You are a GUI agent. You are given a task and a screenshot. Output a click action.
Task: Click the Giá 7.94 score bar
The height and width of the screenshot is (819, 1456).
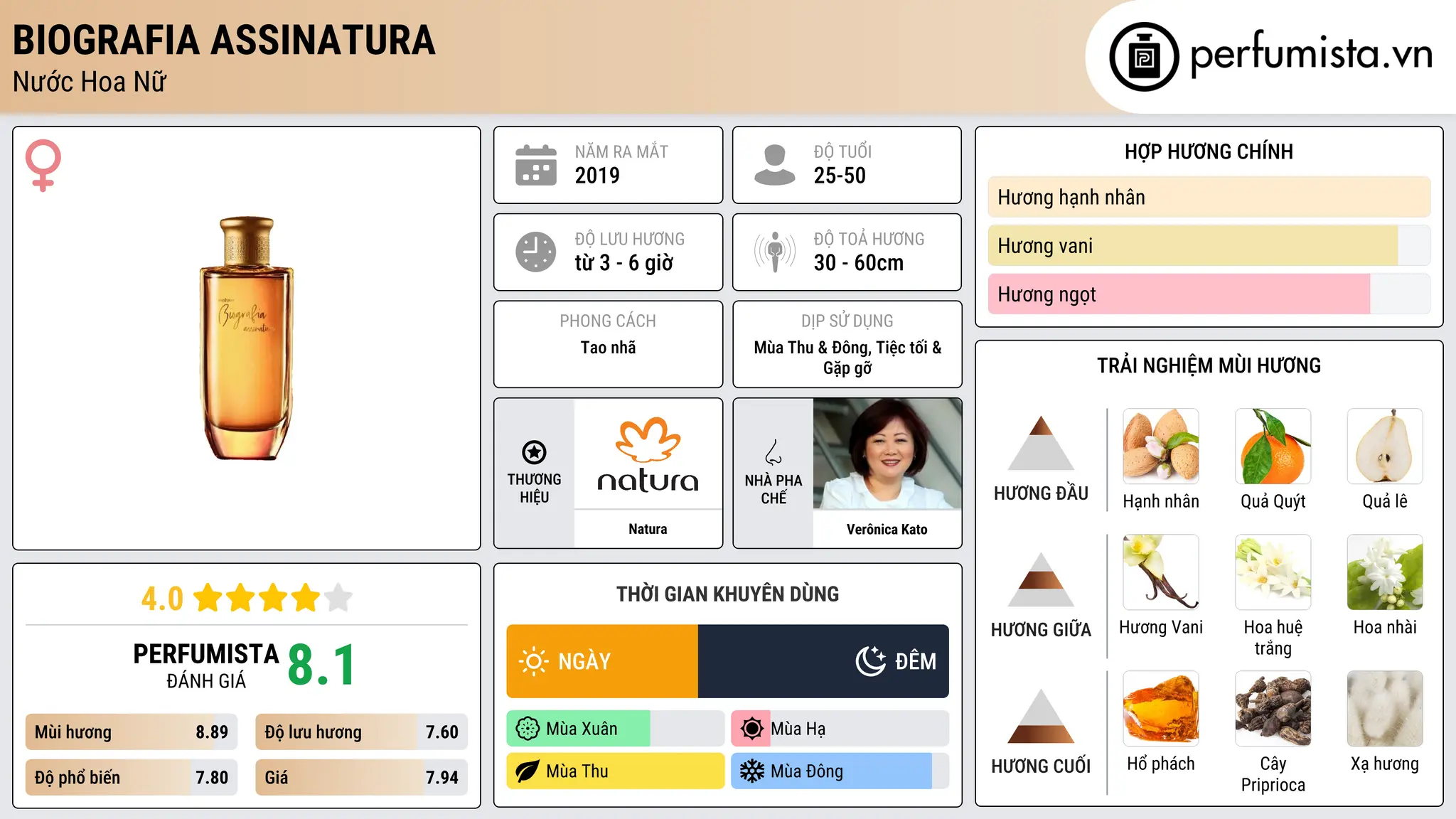click(x=361, y=777)
